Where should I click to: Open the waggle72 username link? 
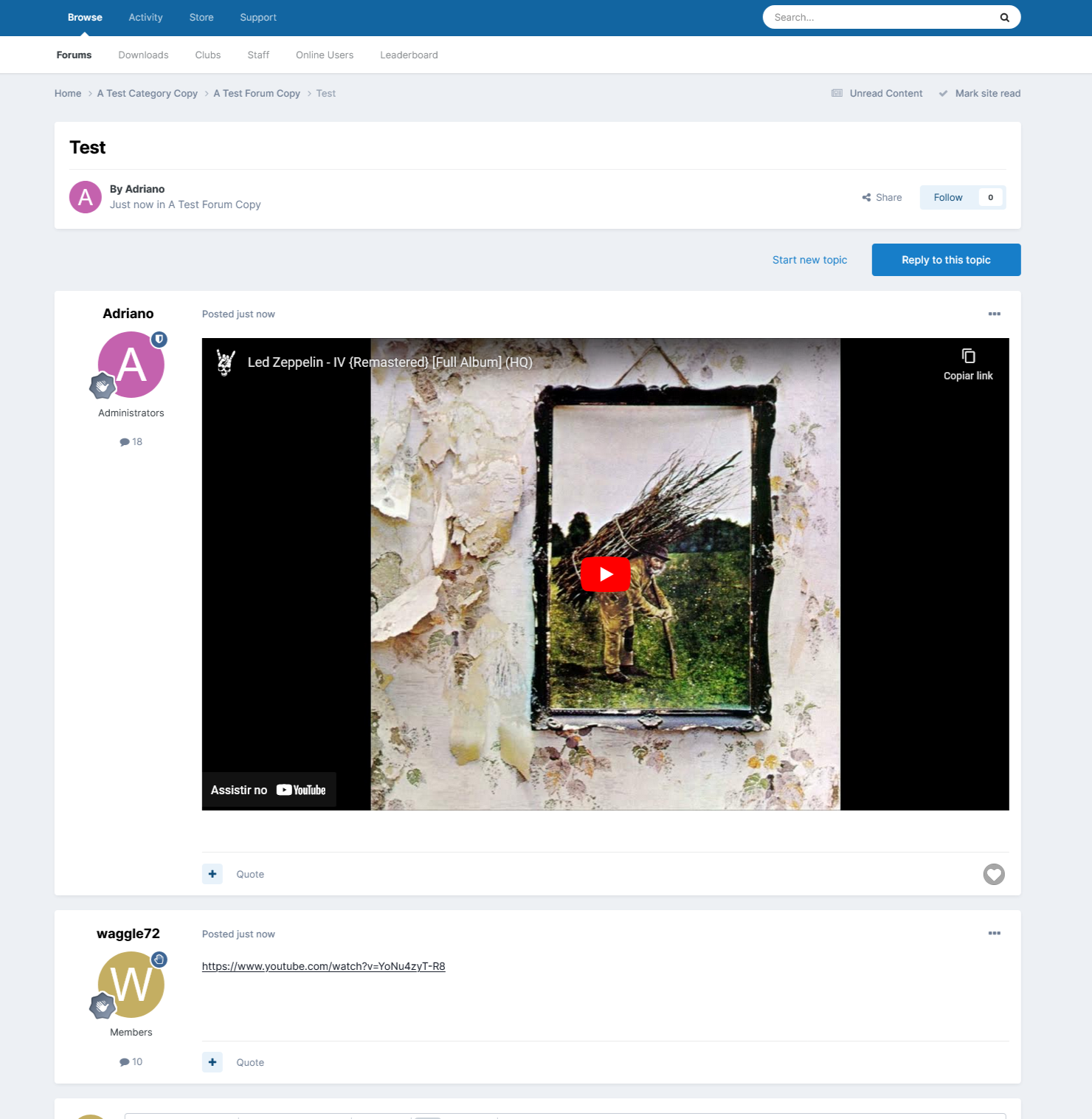(128, 934)
